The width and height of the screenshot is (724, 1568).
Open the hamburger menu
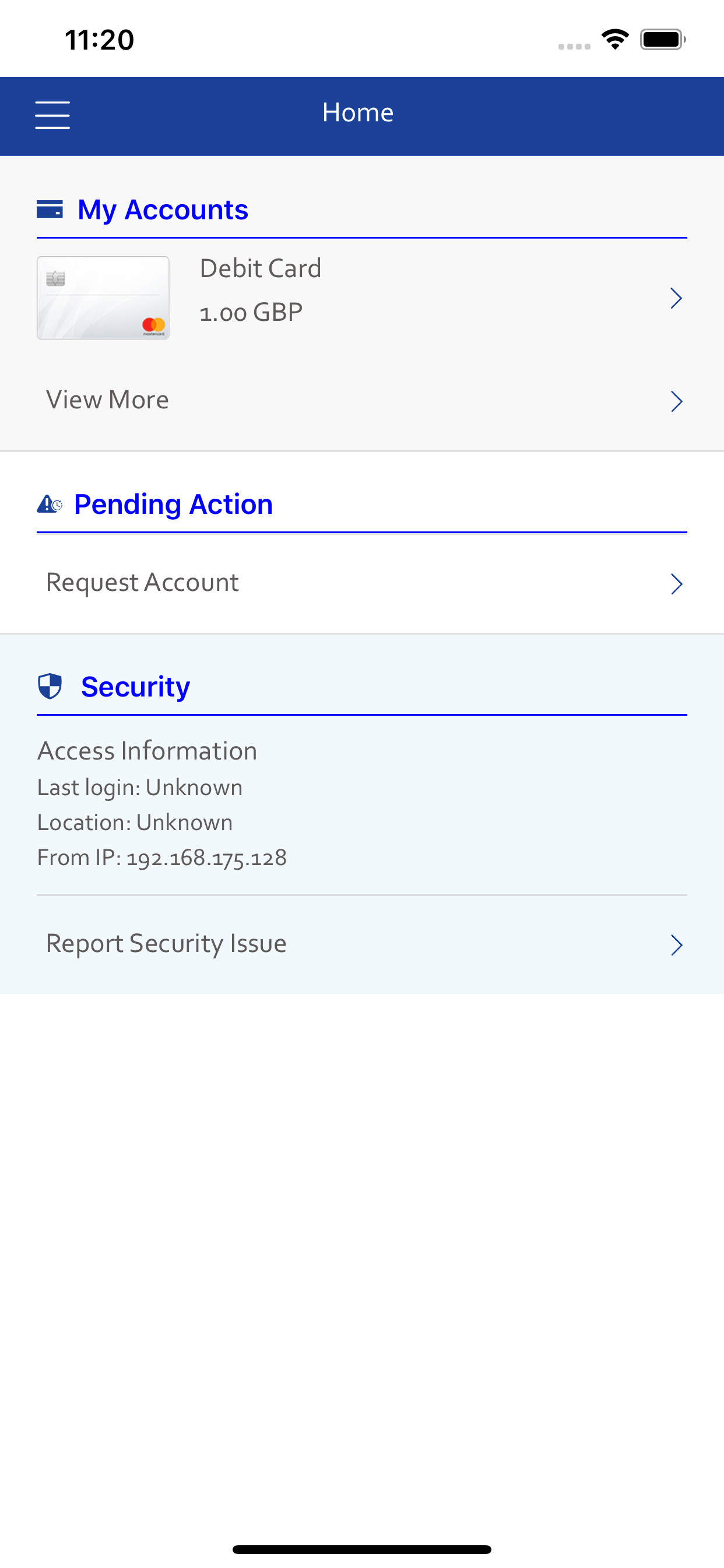tap(52, 115)
